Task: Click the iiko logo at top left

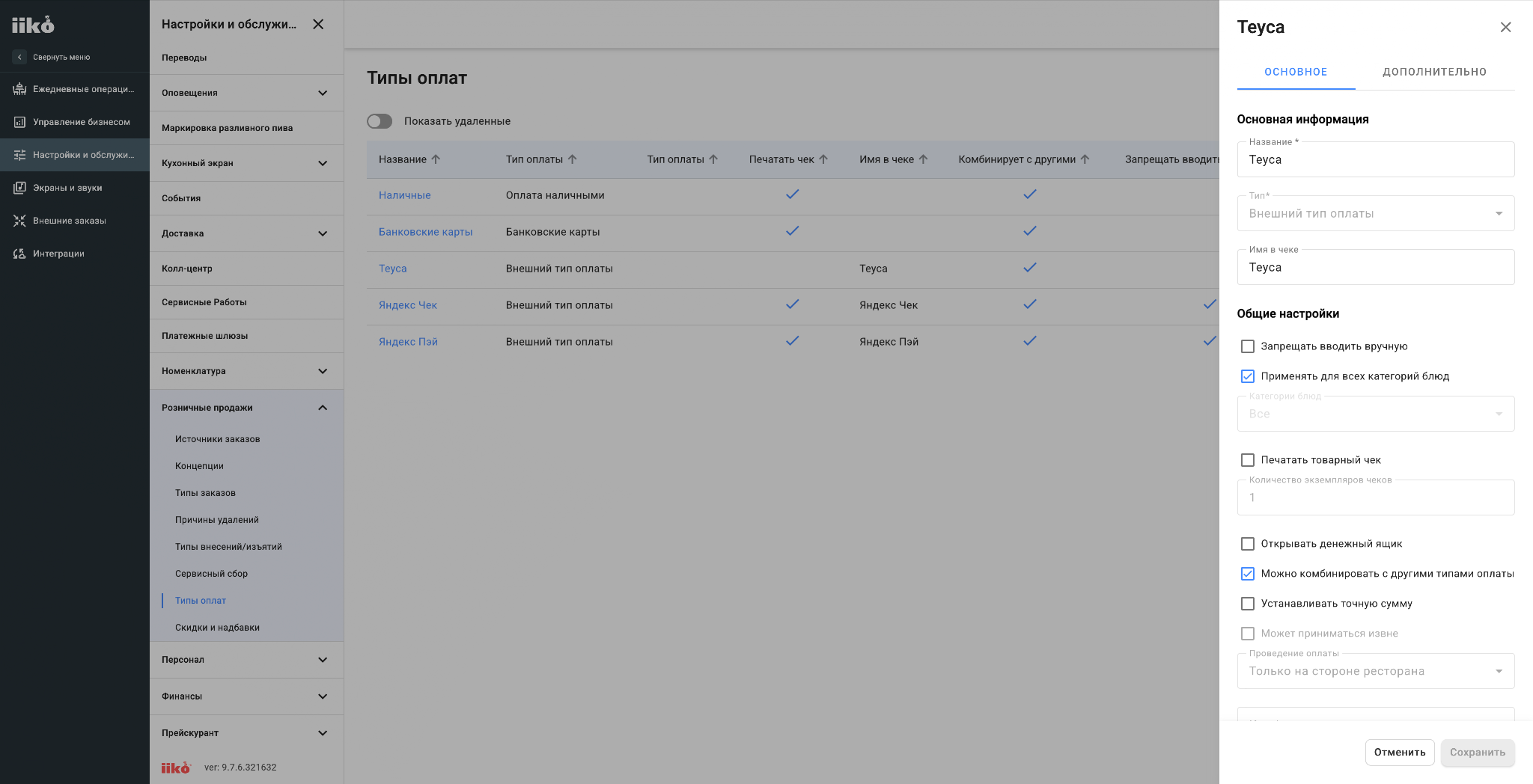Action: (x=33, y=25)
